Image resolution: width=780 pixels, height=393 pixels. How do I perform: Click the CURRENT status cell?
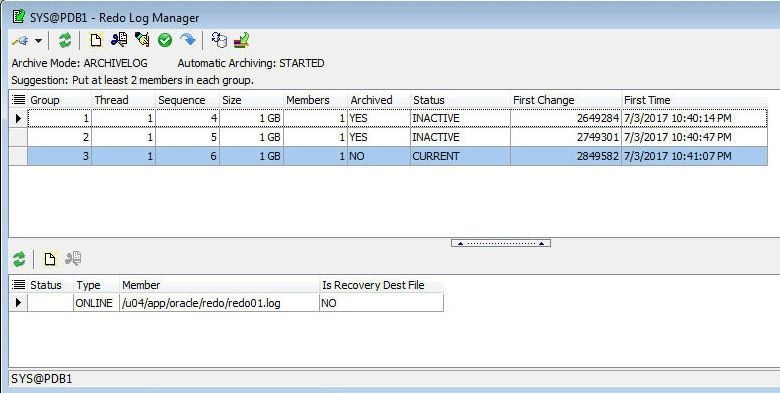[461, 156]
